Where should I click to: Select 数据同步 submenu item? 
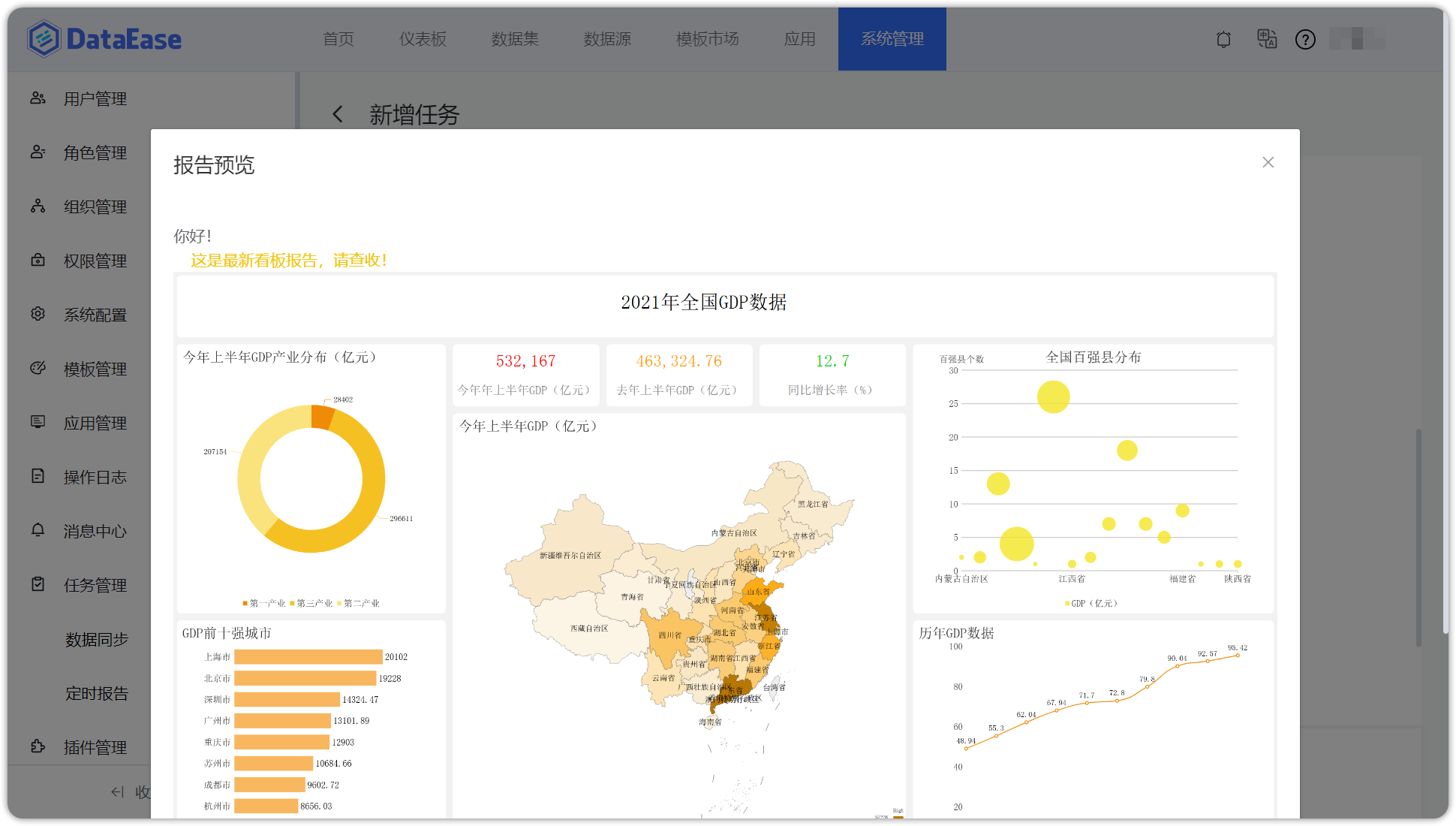[x=97, y=639]
